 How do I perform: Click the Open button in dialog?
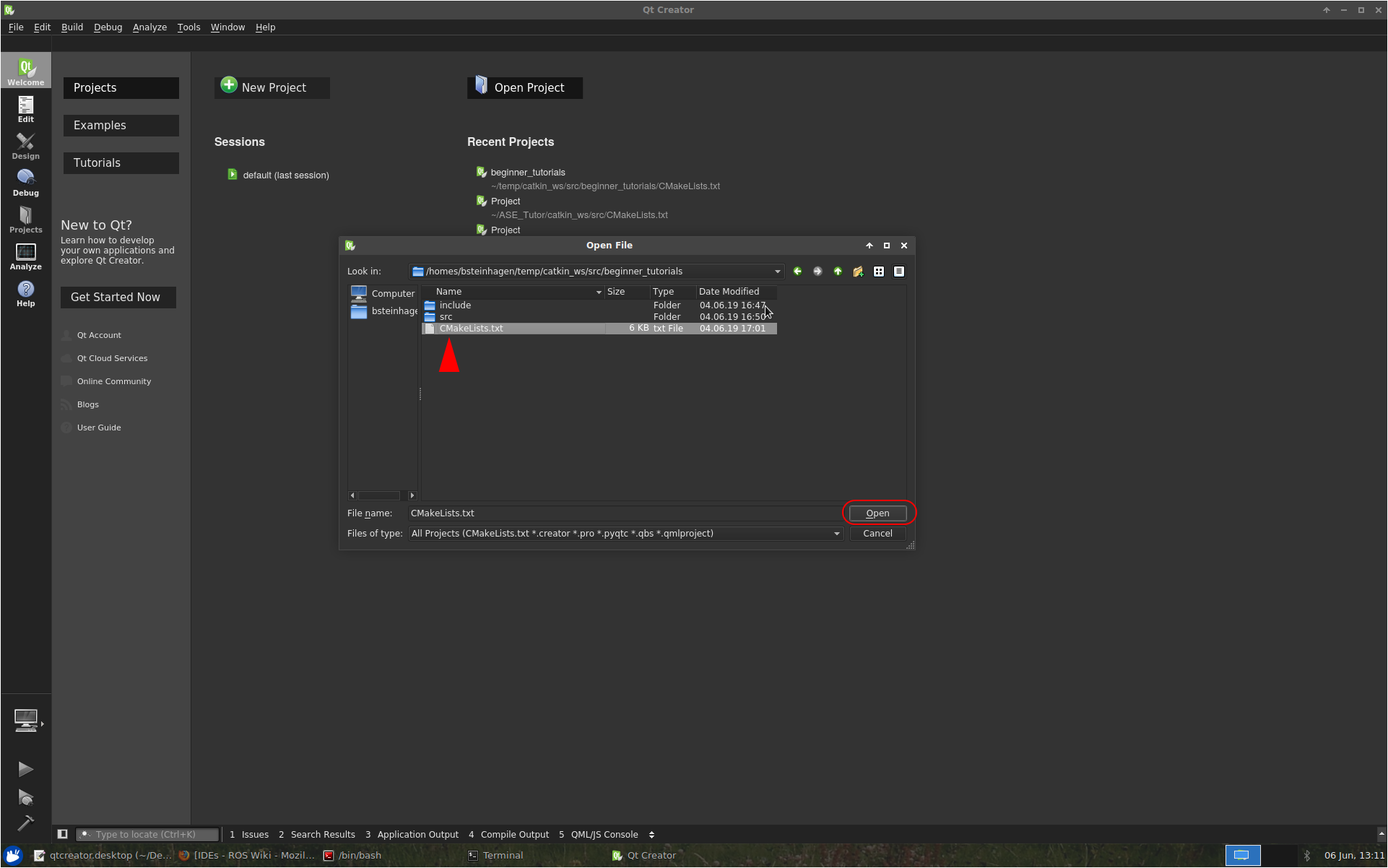pos(877,513)
